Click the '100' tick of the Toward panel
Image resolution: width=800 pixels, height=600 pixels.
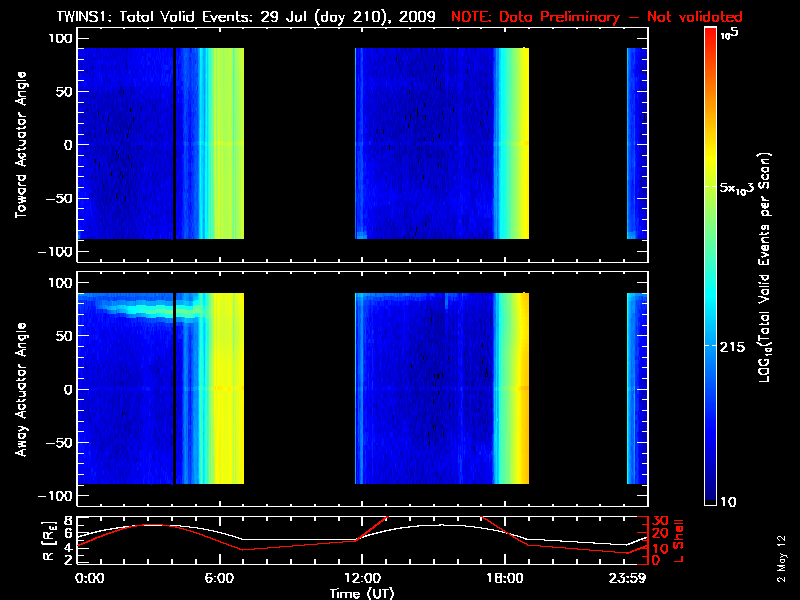[60, 38]
